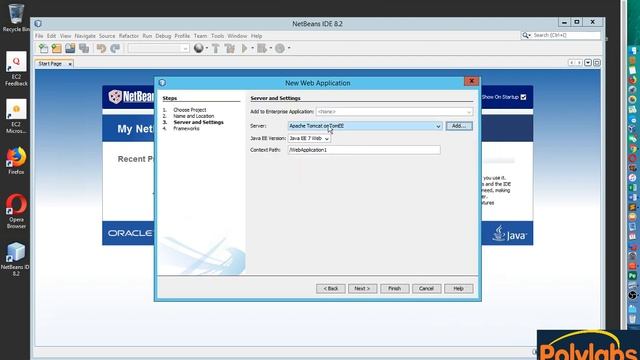Click the dialog Help button

(x=458, y=289)
